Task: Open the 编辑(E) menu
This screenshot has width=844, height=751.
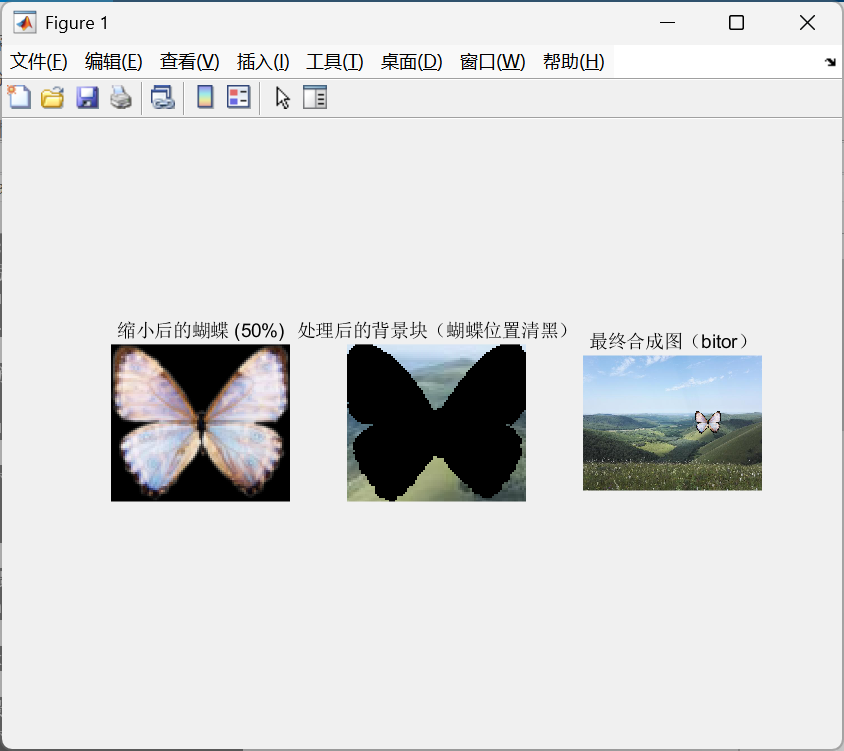Action: point(114,62)
